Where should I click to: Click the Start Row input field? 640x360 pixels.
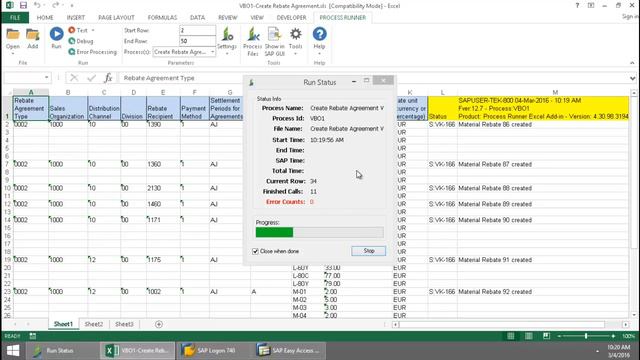coord(197,30)
